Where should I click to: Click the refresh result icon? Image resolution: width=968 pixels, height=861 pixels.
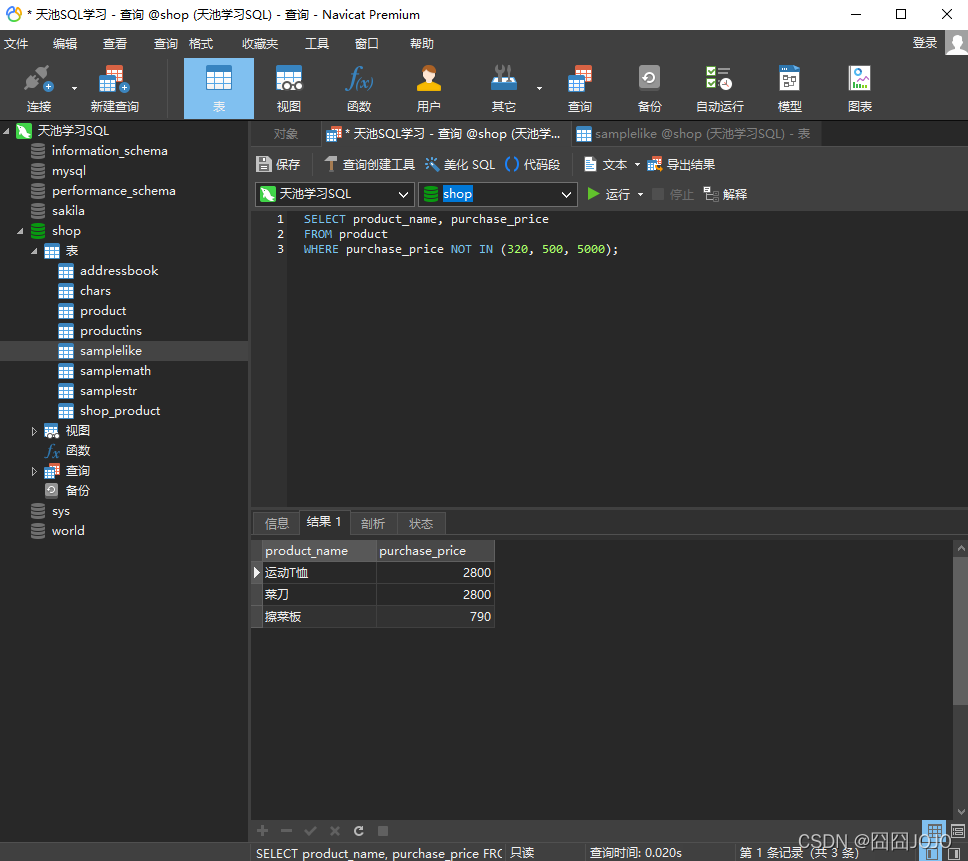359,831
